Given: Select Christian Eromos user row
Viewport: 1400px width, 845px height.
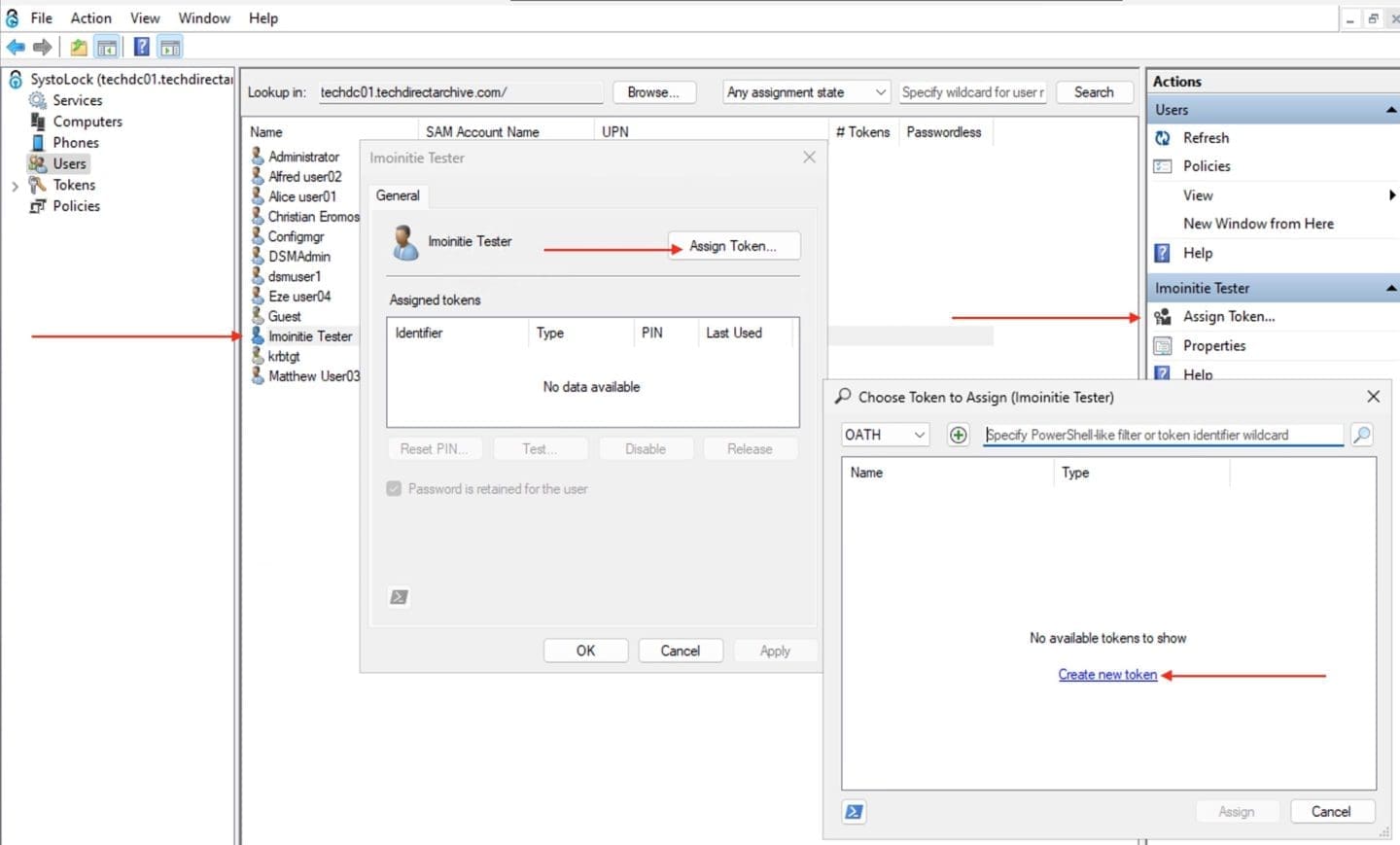Looking at the screenshot, I should 313,217.
